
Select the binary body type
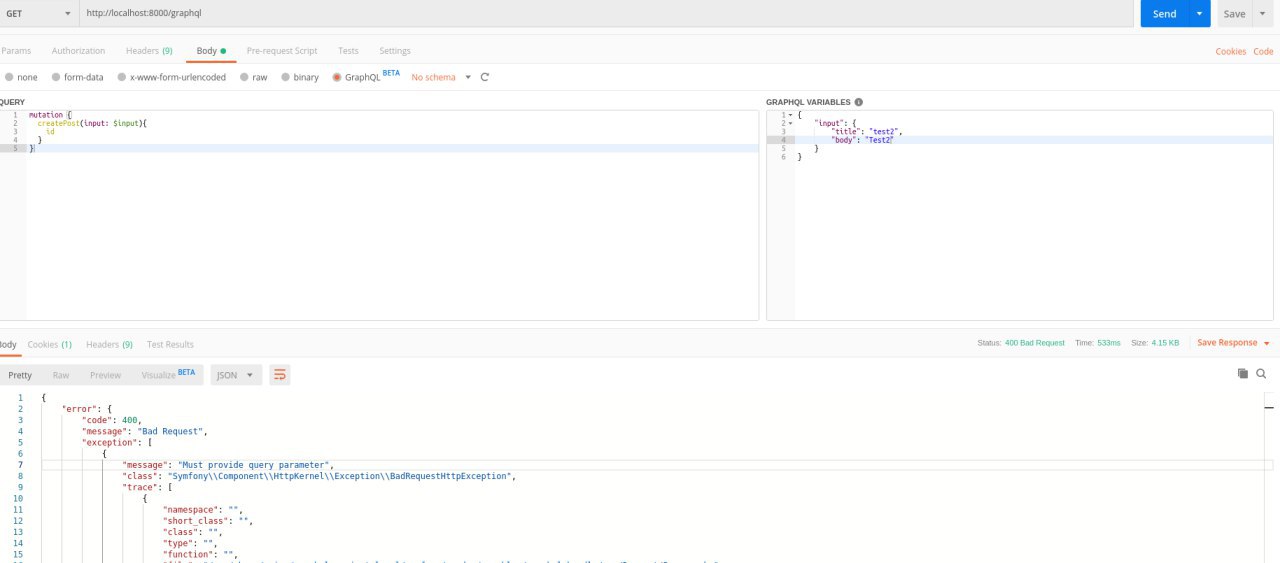point(299,77)
